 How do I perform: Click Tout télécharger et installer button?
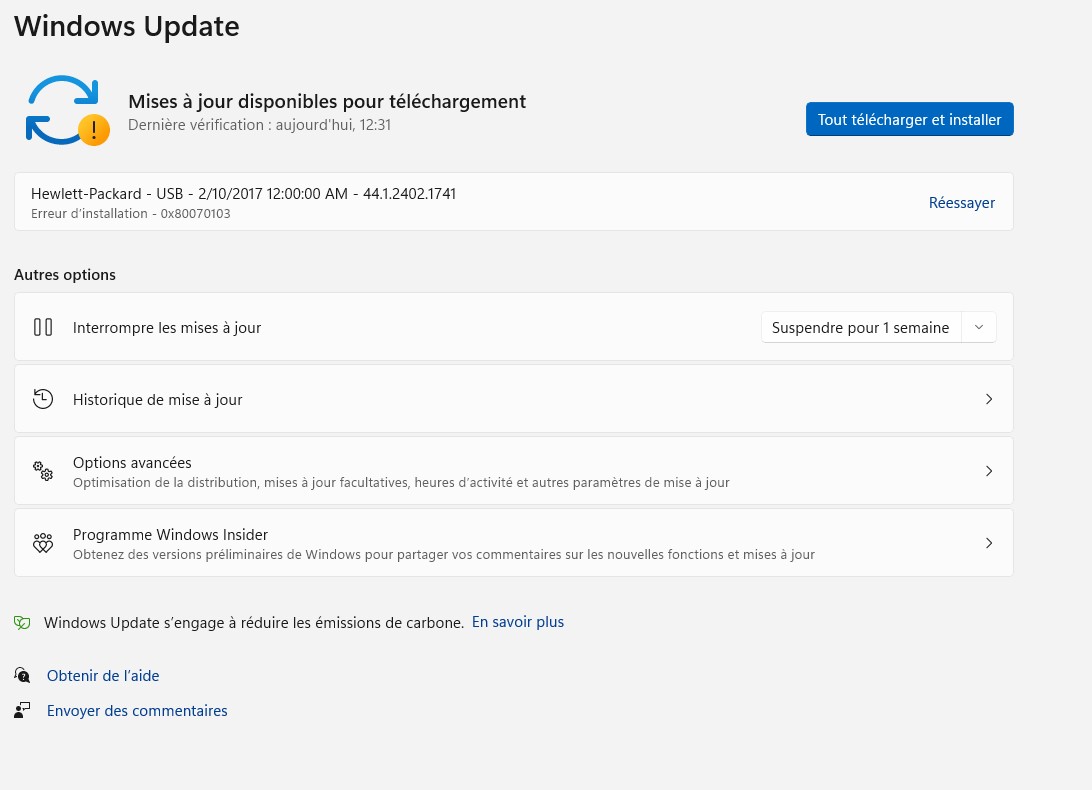[910, 119]
